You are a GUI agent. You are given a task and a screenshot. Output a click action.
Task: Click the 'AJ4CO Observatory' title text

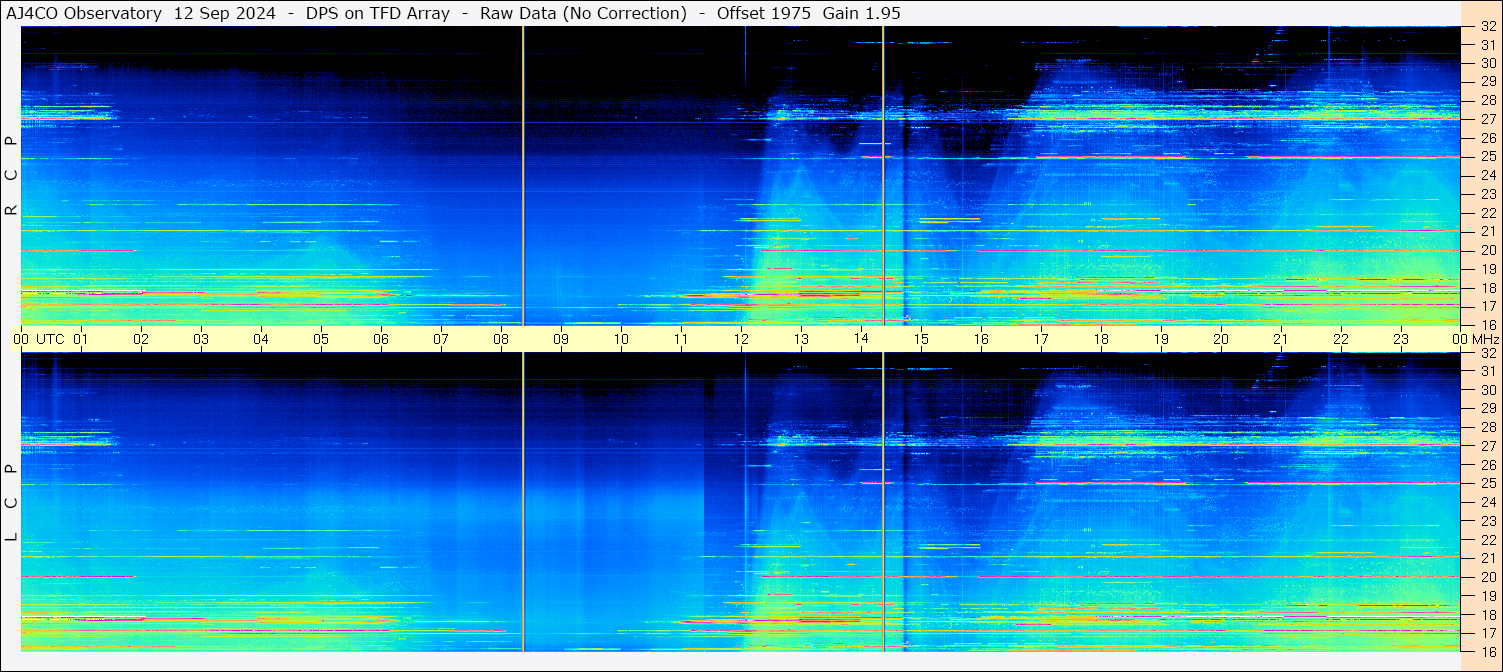click(84, 13)
